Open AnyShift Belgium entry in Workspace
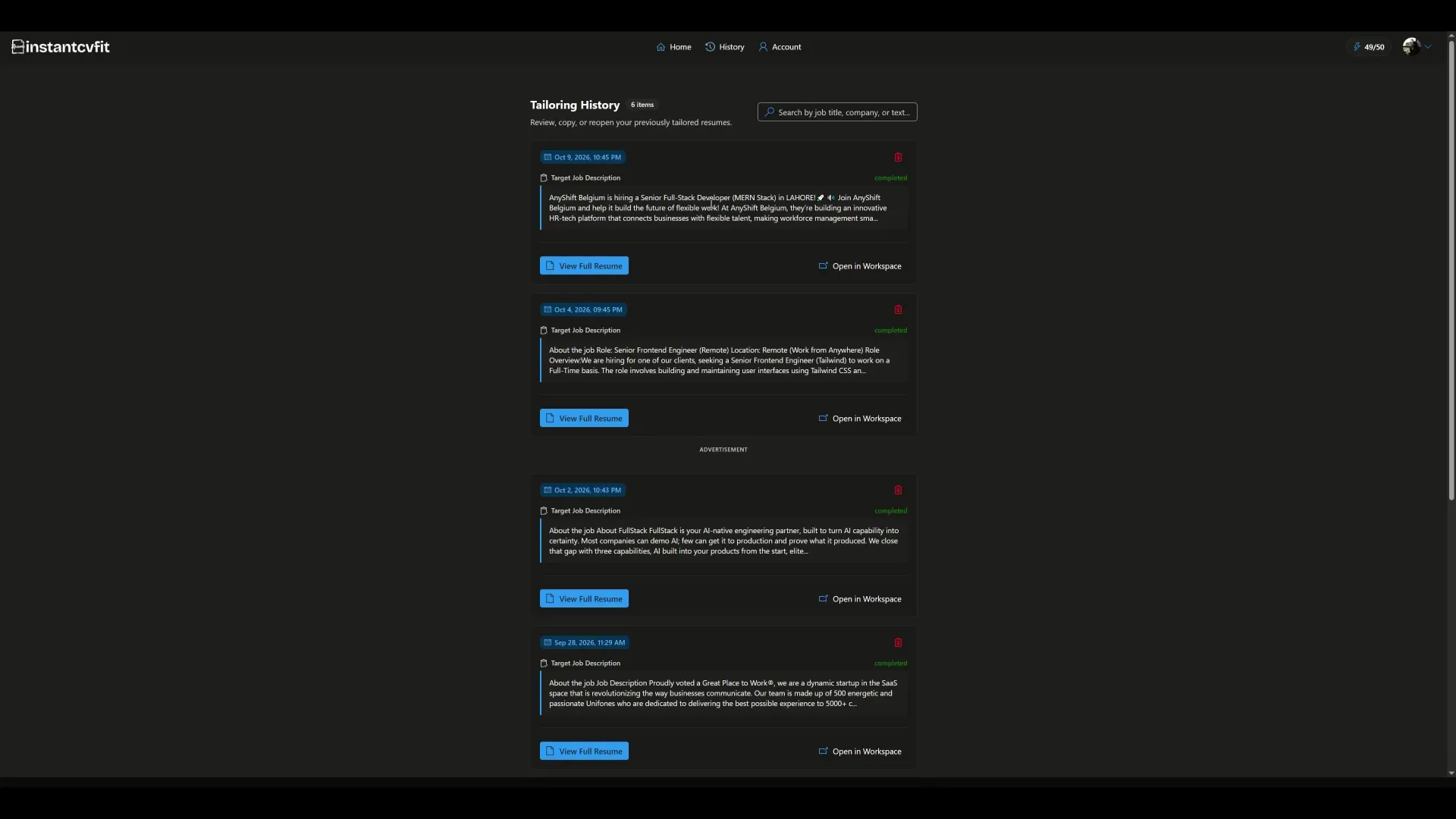1456x819 pixels. (x=860, y=266)
